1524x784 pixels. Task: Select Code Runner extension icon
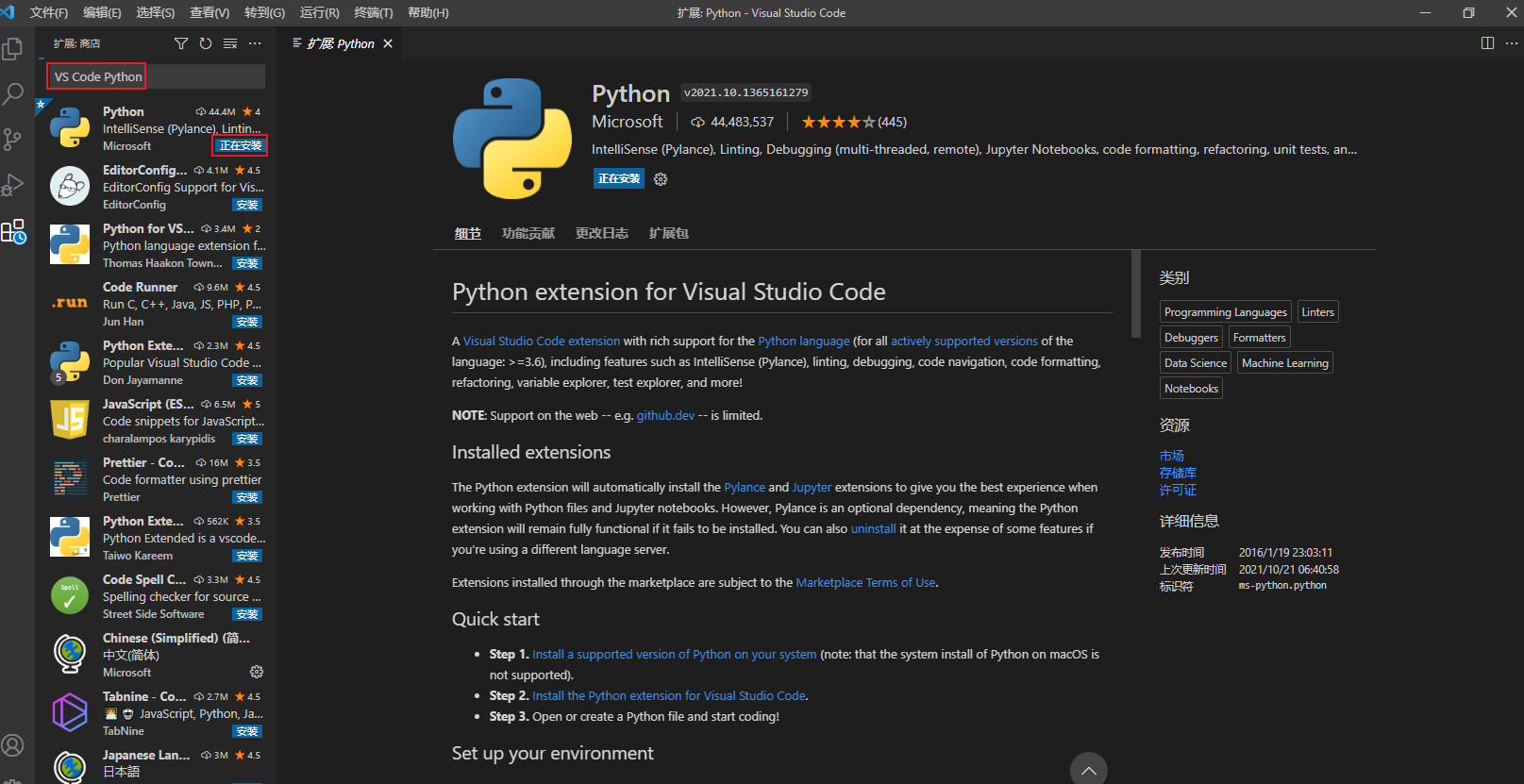[x=70, y=303]
